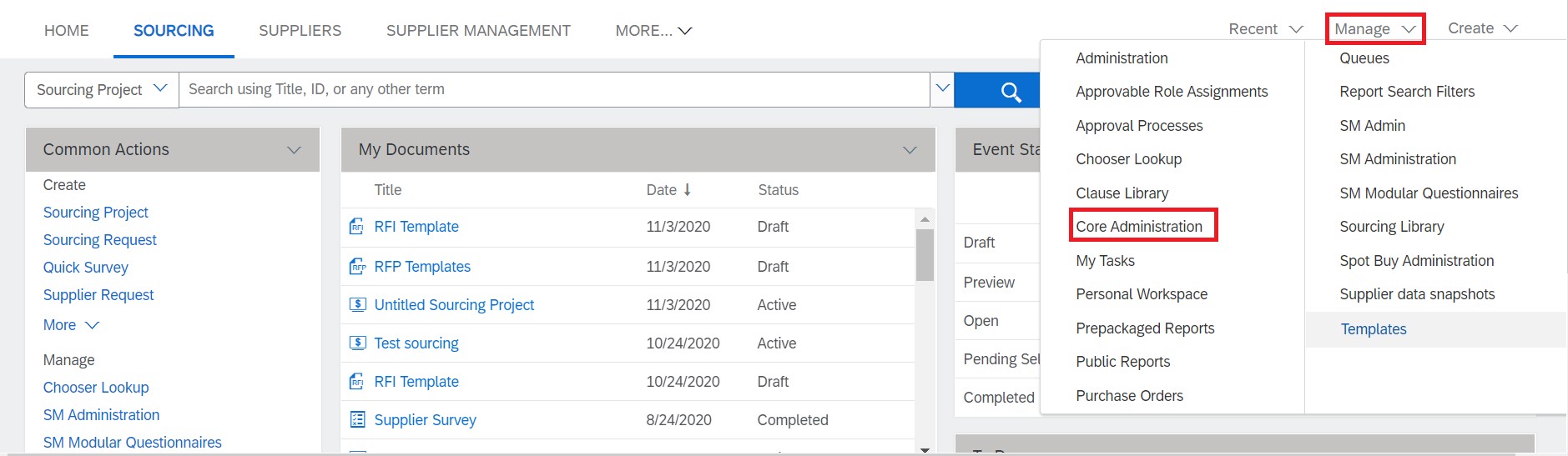Expand More under Create actions

tap(71, 325)
